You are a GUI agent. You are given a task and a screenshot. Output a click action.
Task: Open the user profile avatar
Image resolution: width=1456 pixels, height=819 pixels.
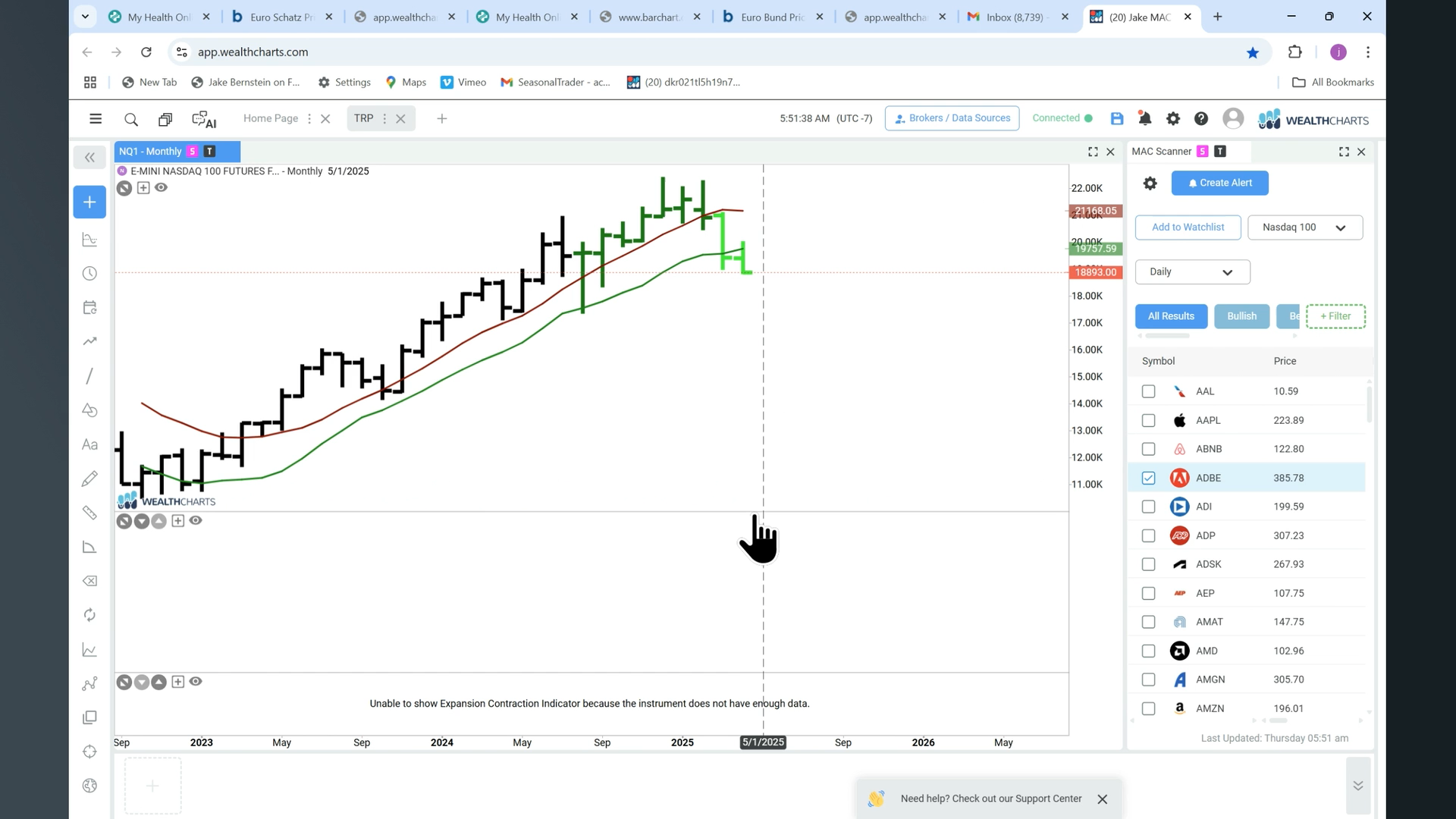click(x=1233, y=118)
